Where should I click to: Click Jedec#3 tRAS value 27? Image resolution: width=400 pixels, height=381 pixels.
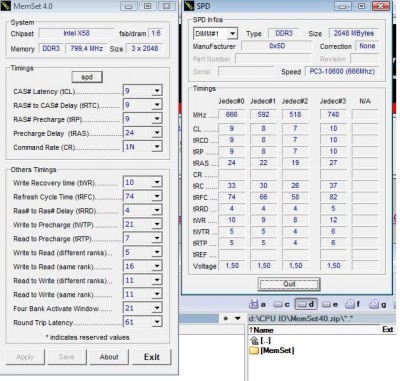[333, 163]
